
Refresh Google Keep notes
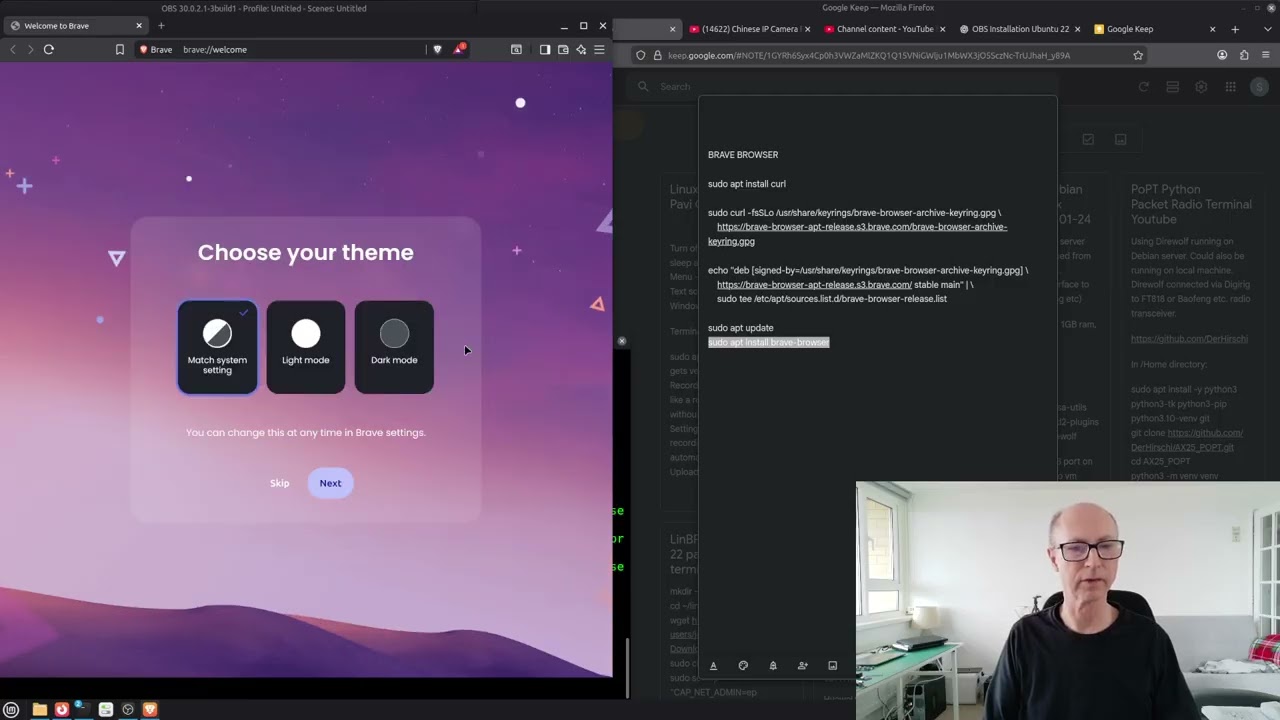tap(1144, 87)
